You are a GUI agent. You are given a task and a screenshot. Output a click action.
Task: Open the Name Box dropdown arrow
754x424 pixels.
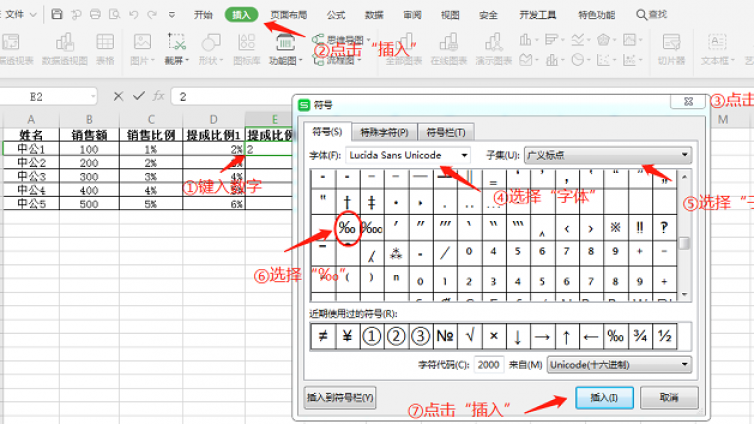pos(92,97)
